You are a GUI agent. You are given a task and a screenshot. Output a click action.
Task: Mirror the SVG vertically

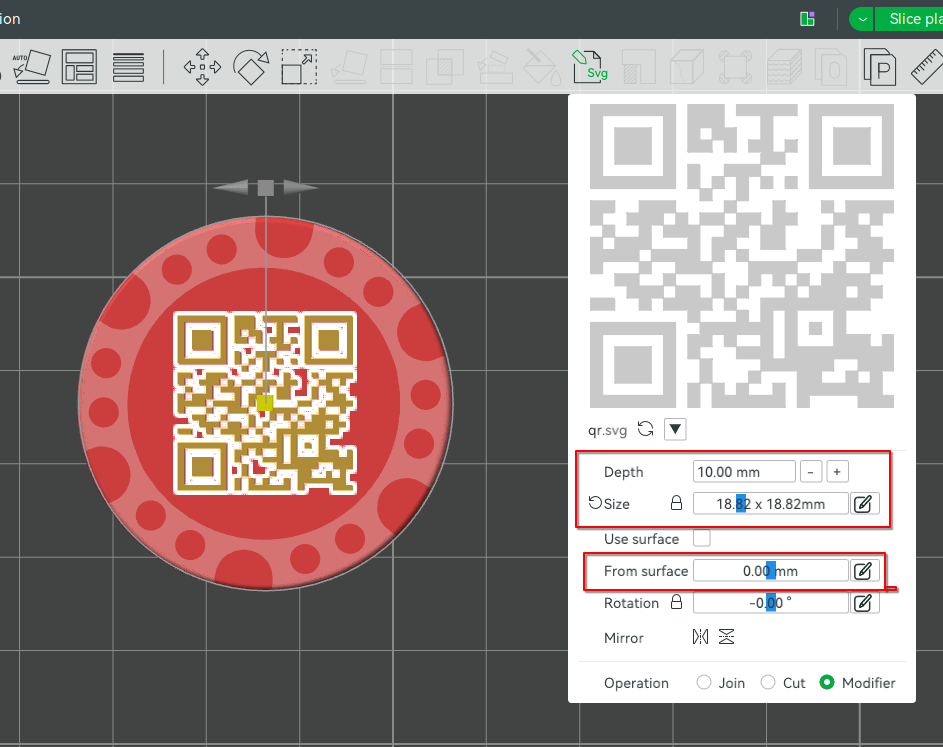tap(727, 637)
